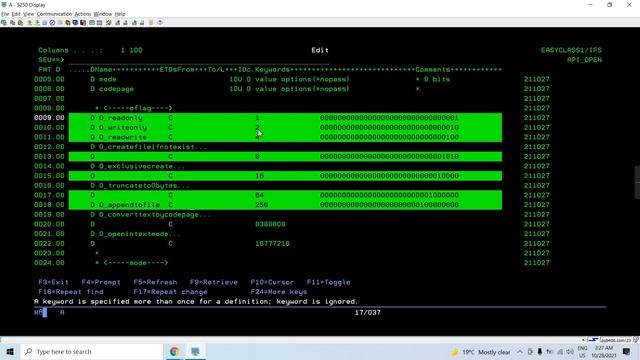
Task: Click the 5250 Display title bar app icon
Action: (x=4, y=5)
